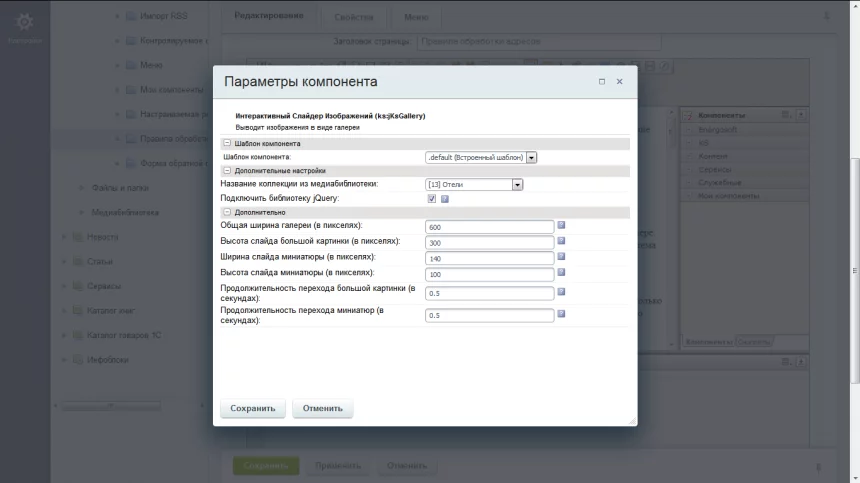Click help icon for thumbnail slide width field
The width and height of the screenshot is (860, 483).
tap(562, 256)
